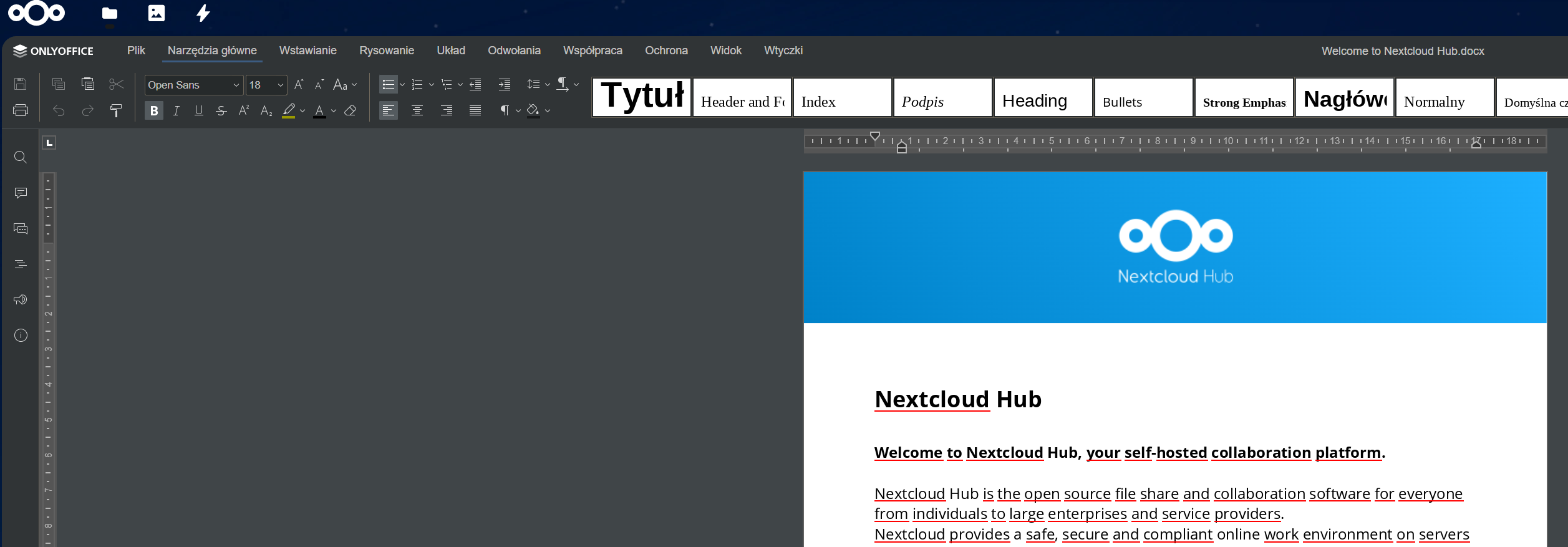The height and width of the screenshot is (547, 1568).
Task: Apply the Podpis style
Action: point(943,97)
